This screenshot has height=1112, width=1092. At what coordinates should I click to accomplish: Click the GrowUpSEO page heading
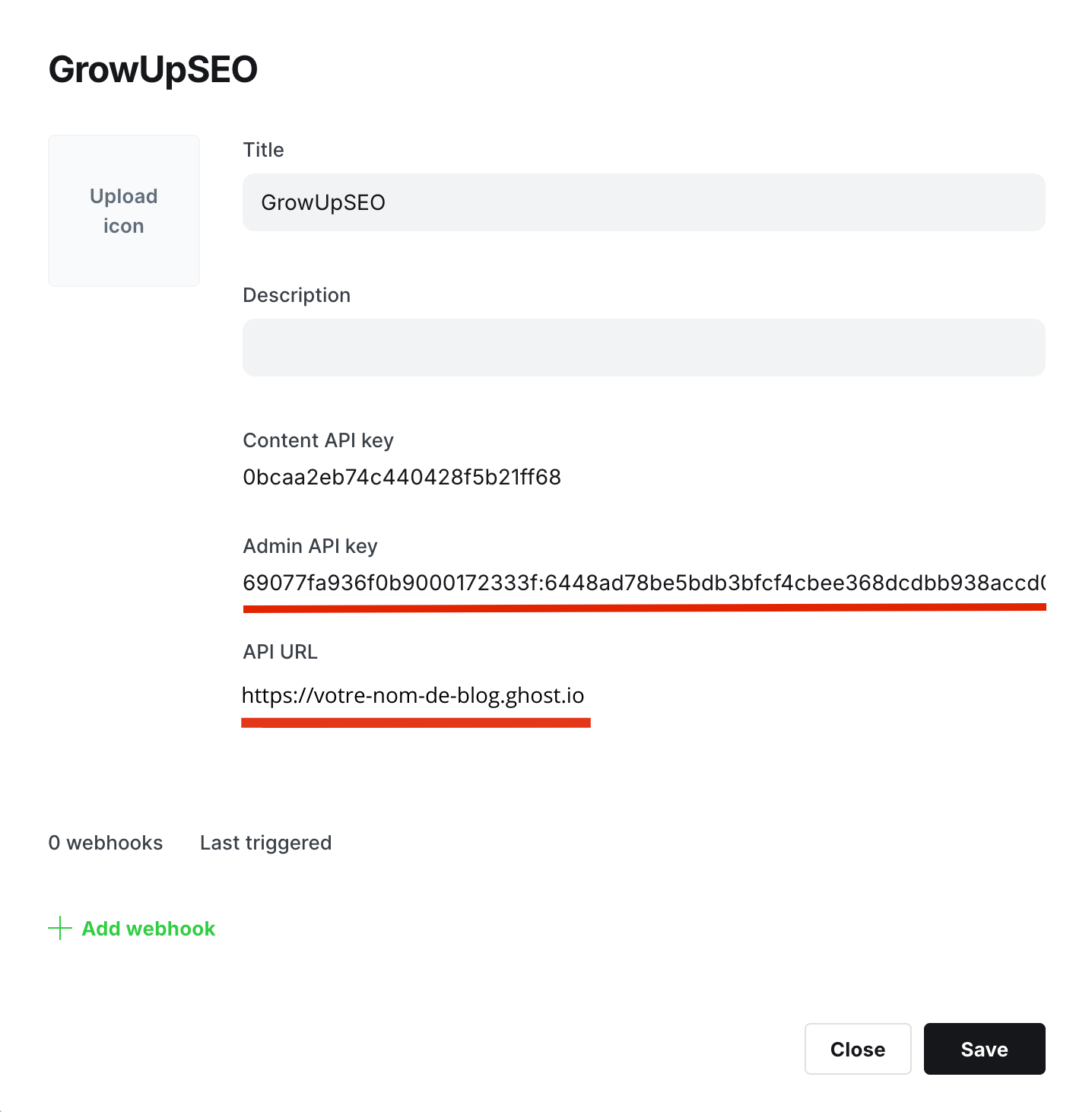point(153,69)
